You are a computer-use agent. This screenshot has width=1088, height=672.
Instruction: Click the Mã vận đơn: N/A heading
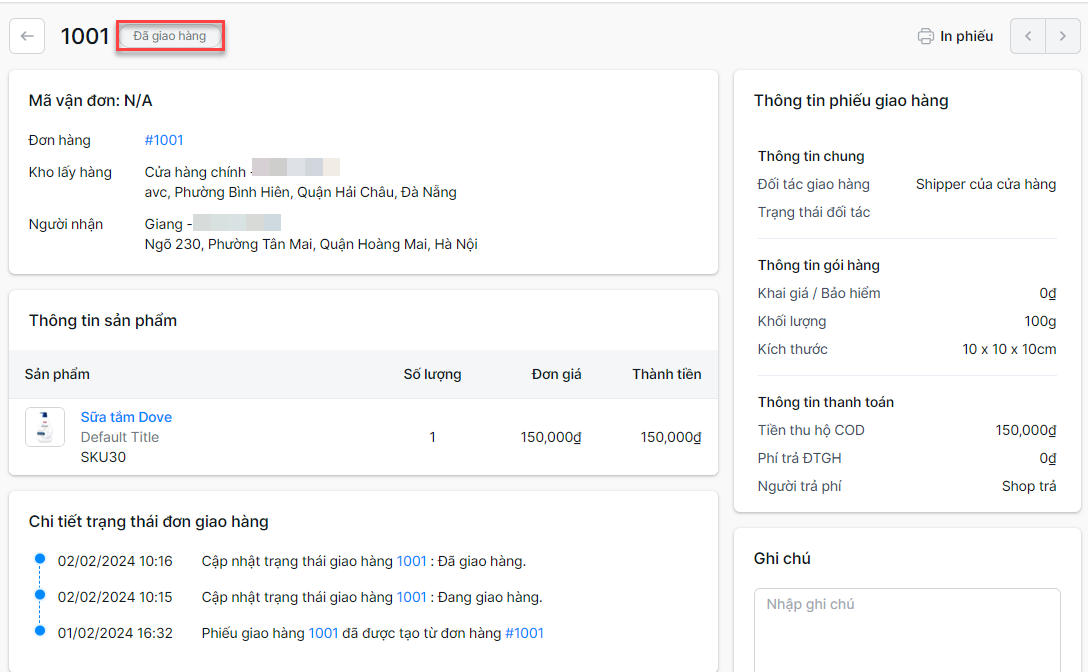click(90, 101)
